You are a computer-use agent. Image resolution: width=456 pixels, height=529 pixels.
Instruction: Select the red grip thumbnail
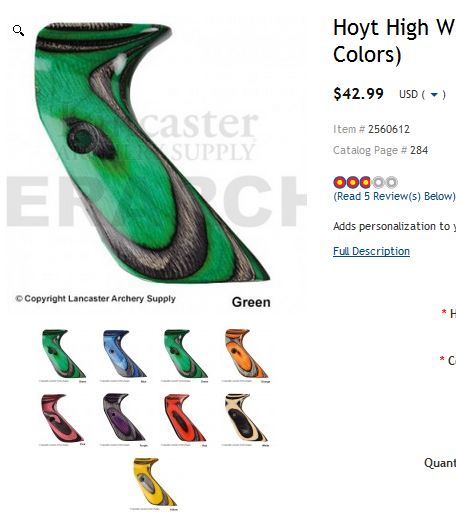pyautogui.click(x=185, y=419)
